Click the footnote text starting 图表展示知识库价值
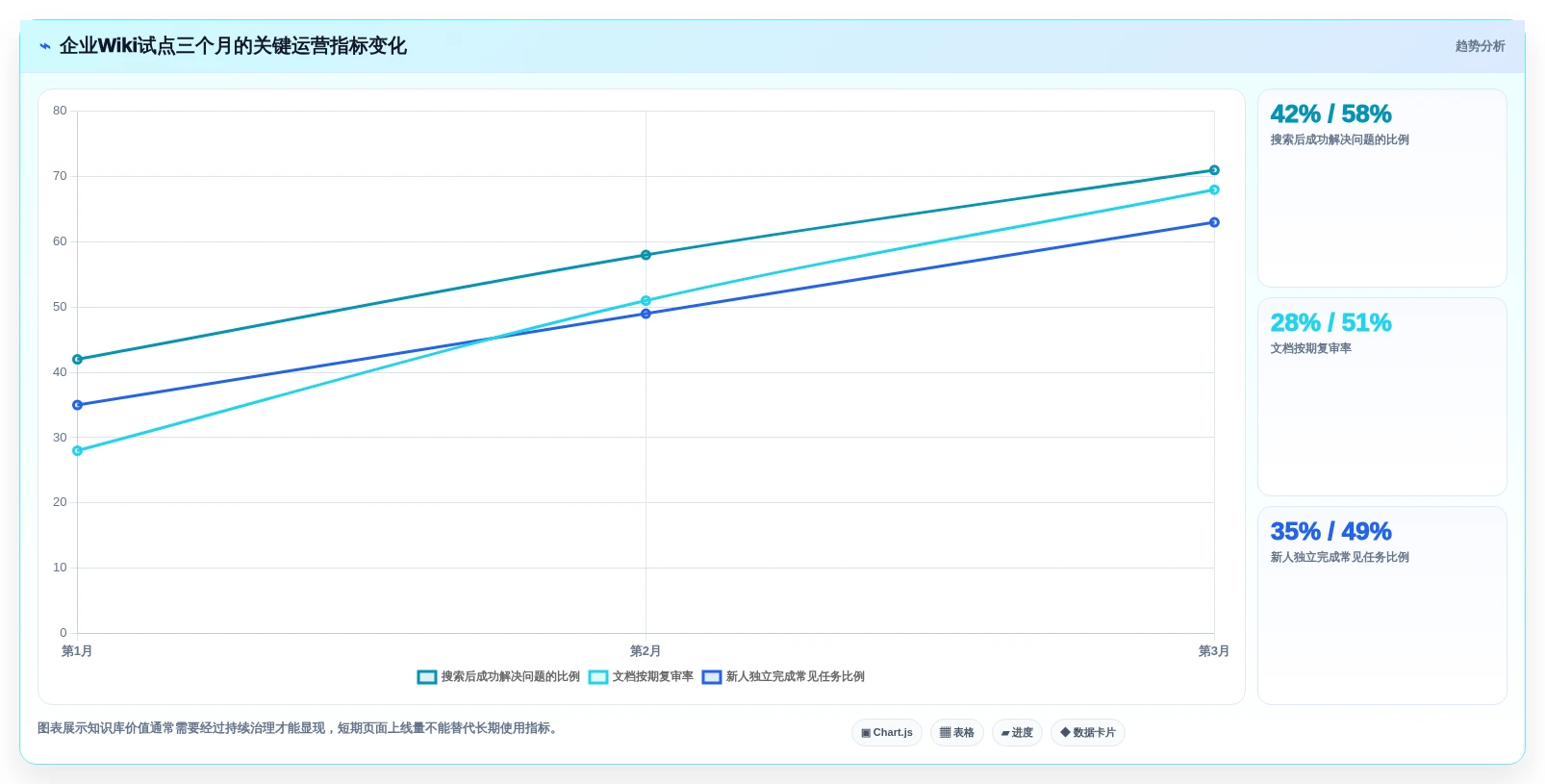The width and height of the screenshot is (1545, 784). (298, 728)
